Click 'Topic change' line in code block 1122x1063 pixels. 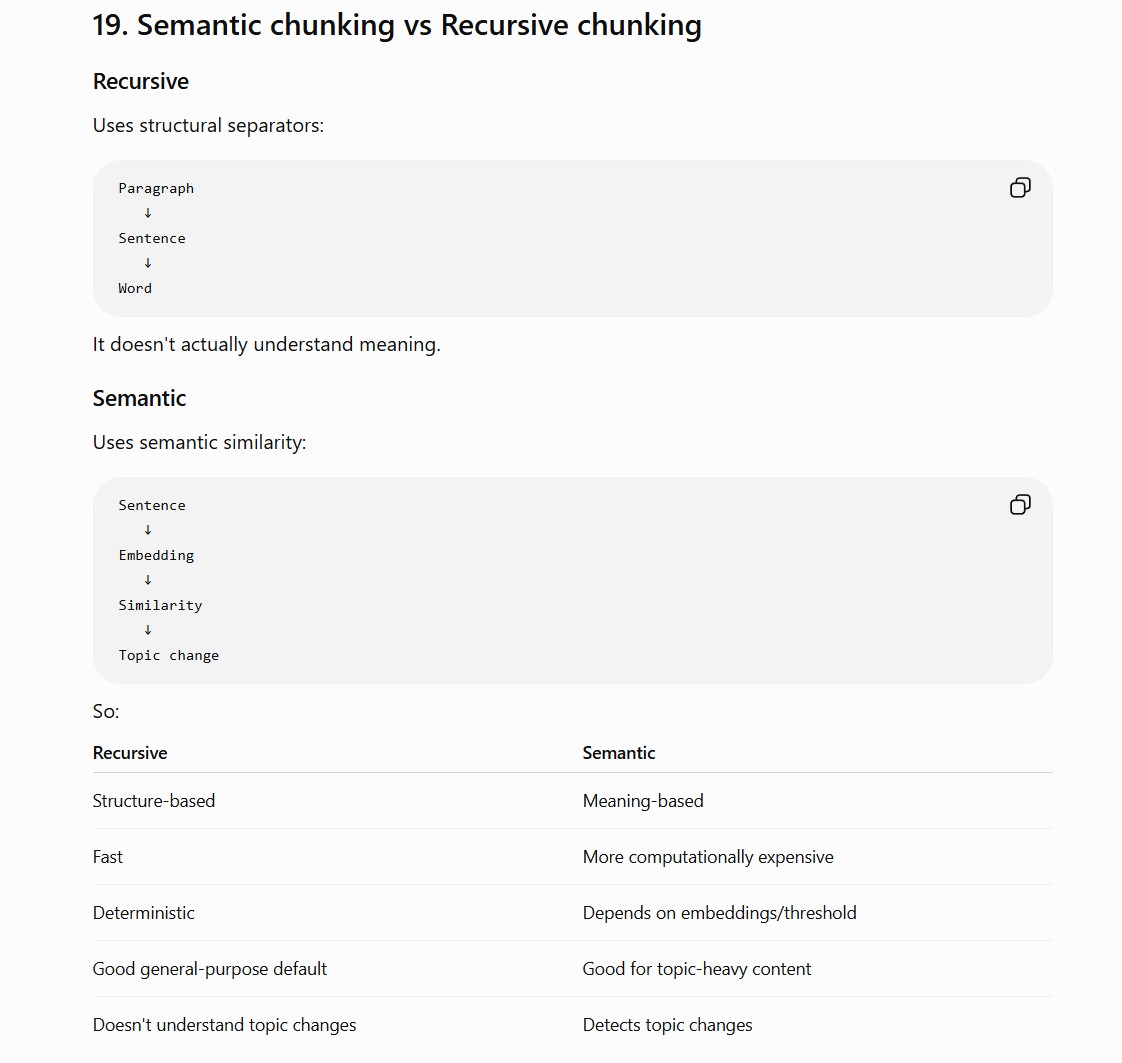pyautogui.click(x=169, y=655)
